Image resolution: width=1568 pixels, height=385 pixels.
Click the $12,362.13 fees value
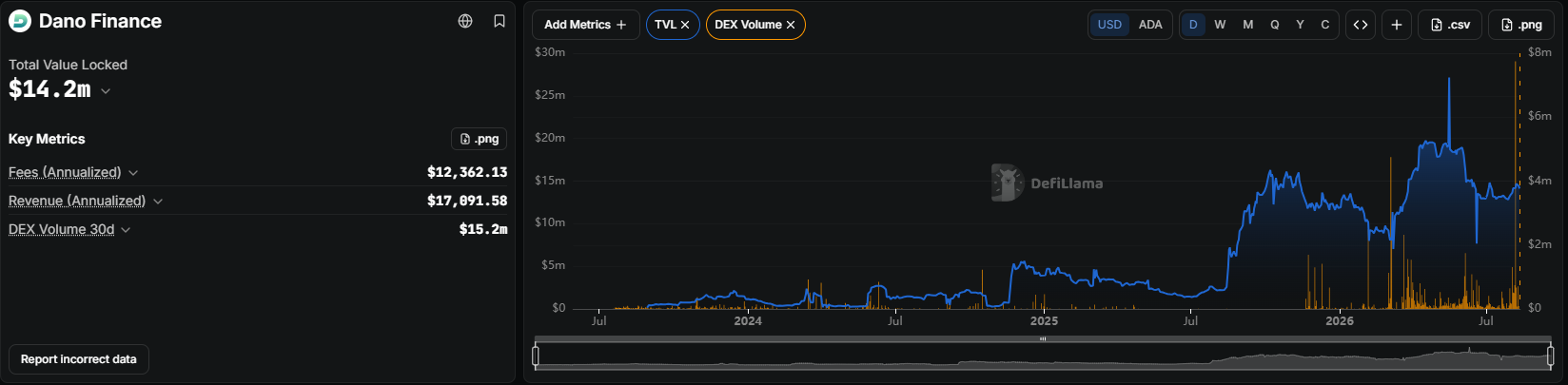(x=467, y=172)
